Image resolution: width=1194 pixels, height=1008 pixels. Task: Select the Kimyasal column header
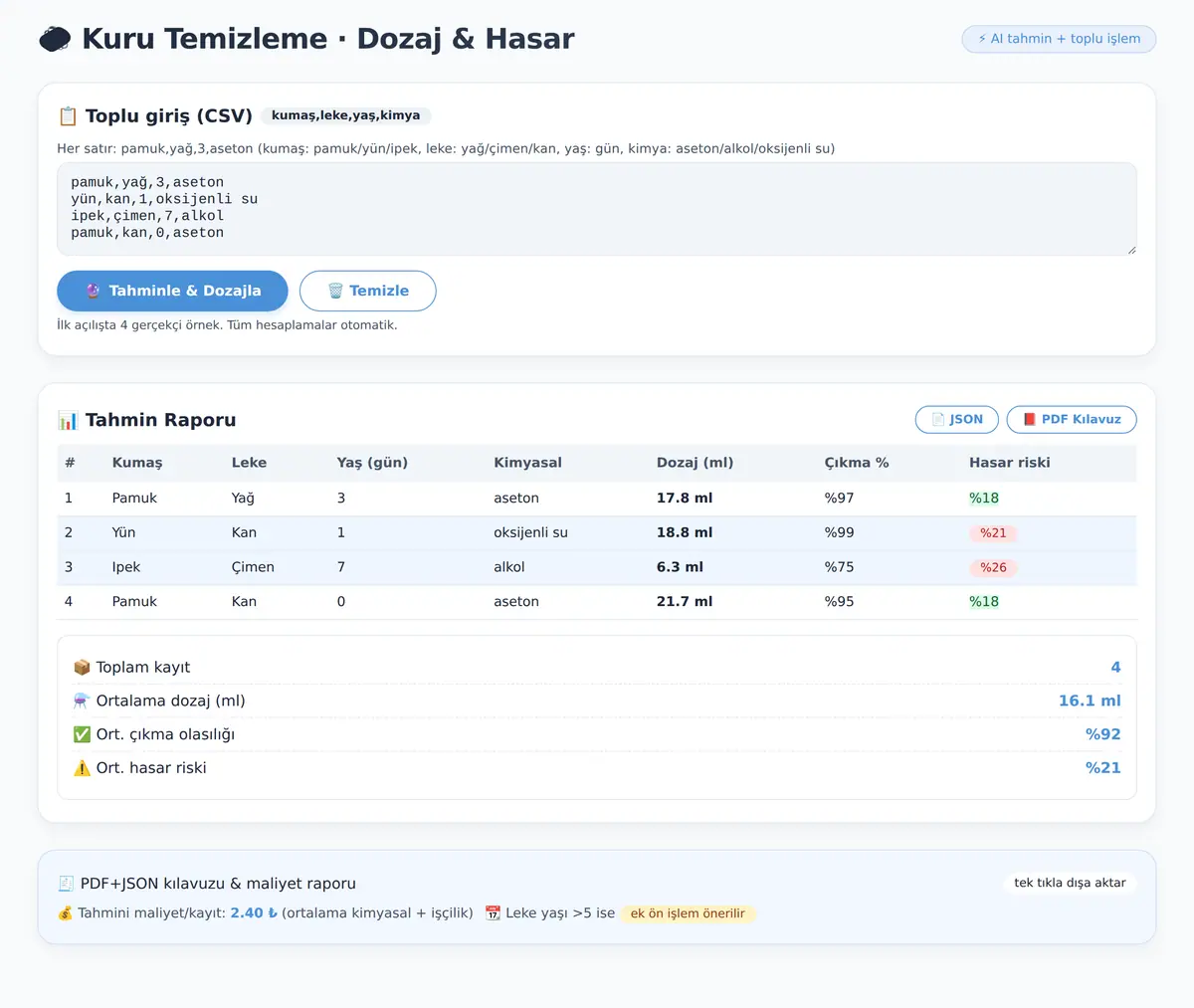(x=527, y=463)
